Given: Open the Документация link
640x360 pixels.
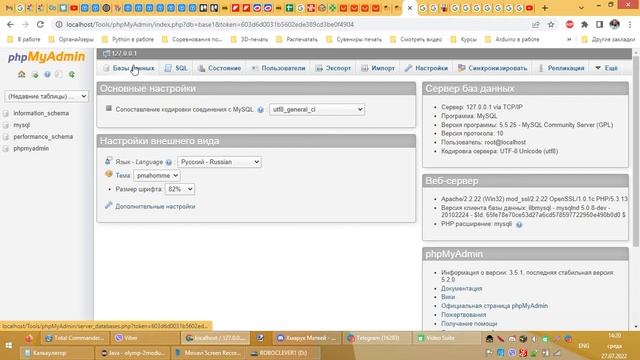Looking at the screenshot, I should (462, 289).
